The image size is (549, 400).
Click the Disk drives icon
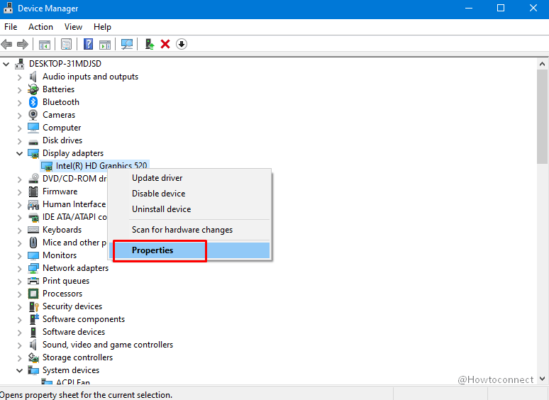[x=33, y=142]
